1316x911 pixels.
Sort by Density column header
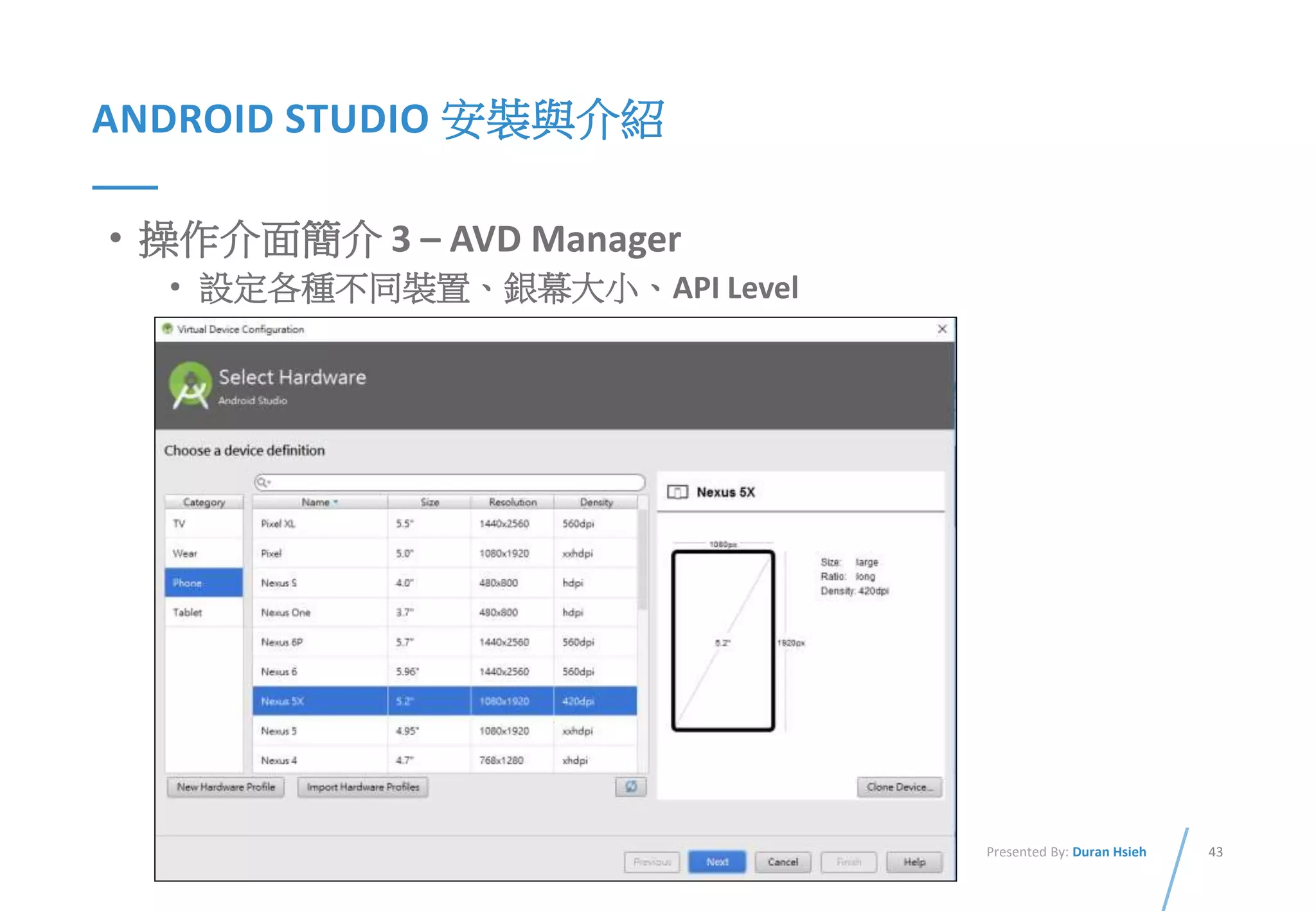tap(596, 502)
